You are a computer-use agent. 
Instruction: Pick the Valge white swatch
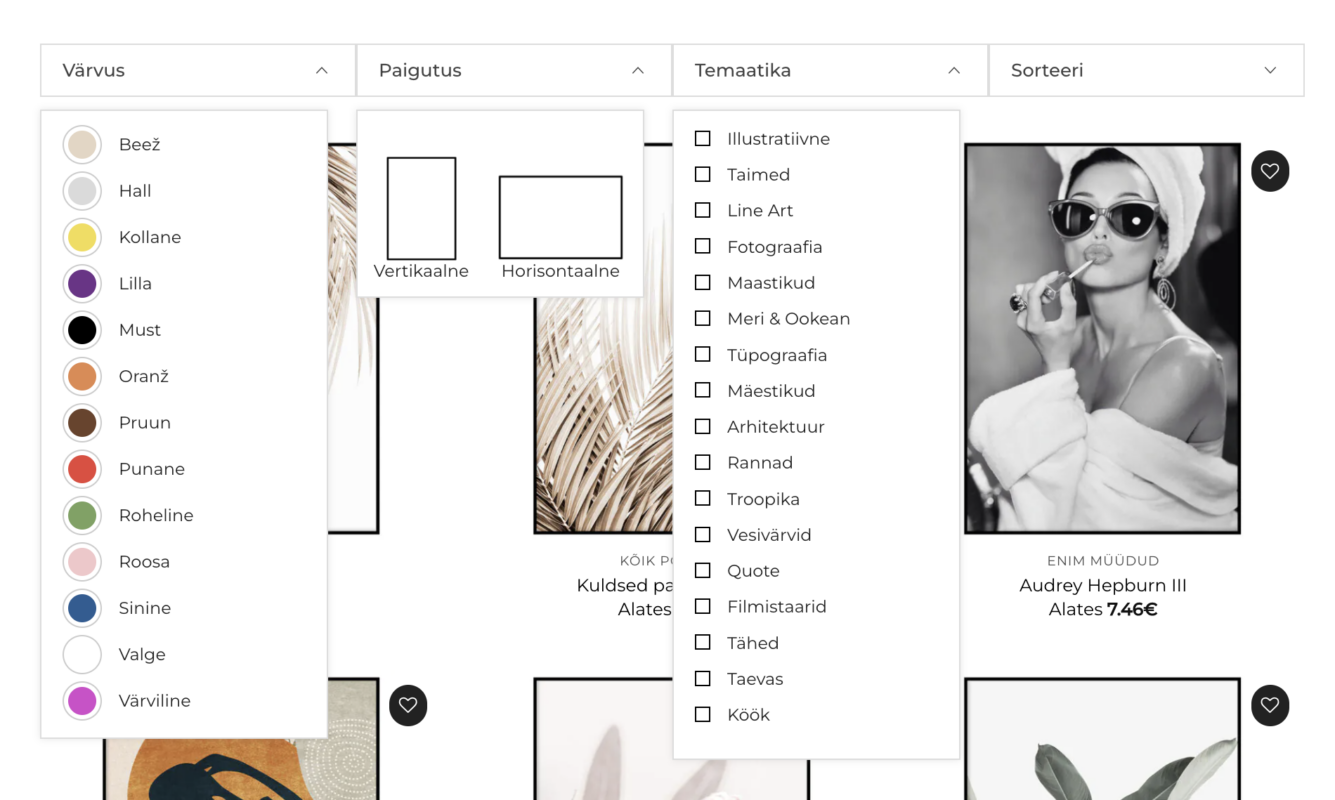pyautogui.click(x=82, y=655)
